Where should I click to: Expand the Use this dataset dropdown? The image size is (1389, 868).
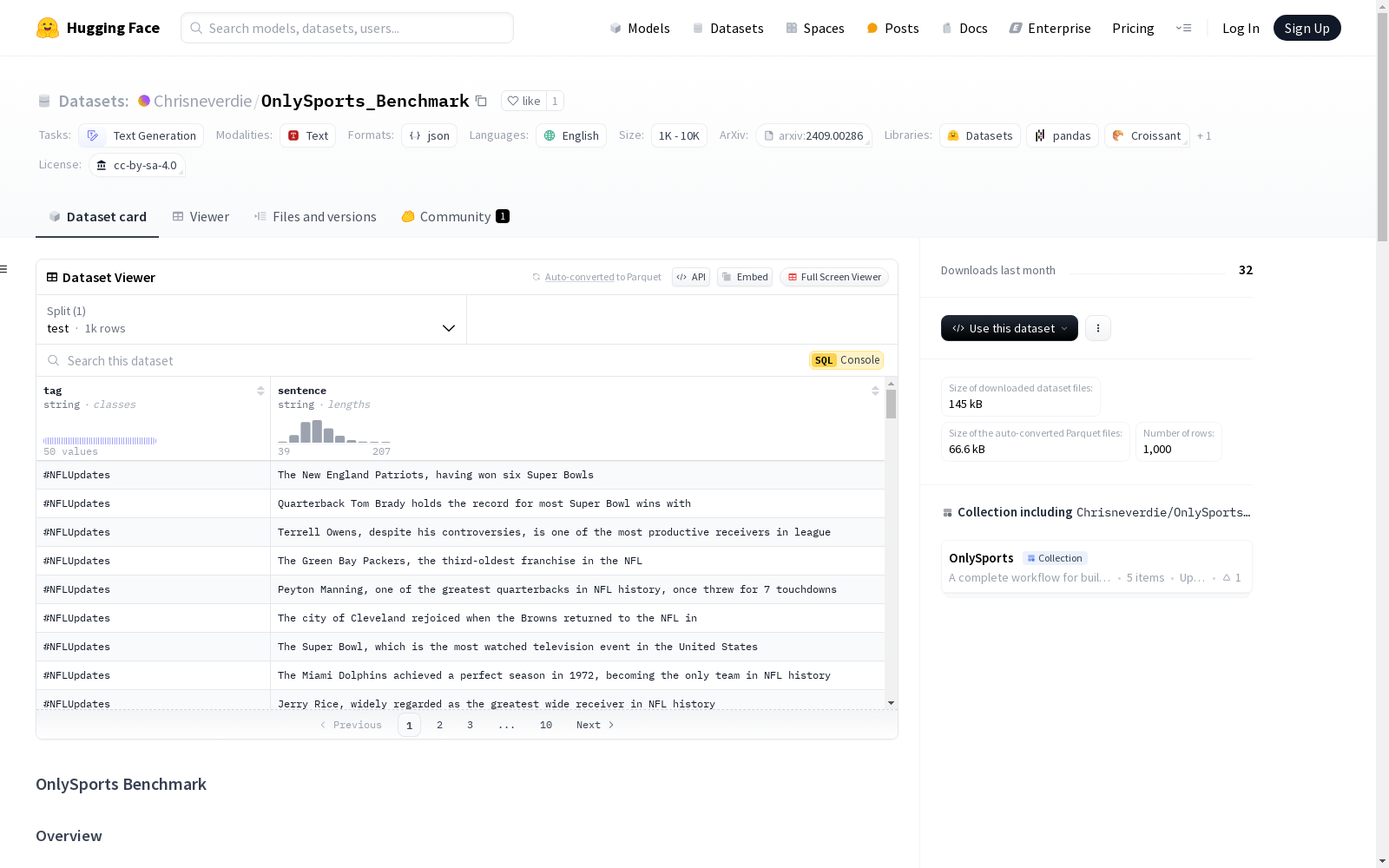[x=1010, y=328]
